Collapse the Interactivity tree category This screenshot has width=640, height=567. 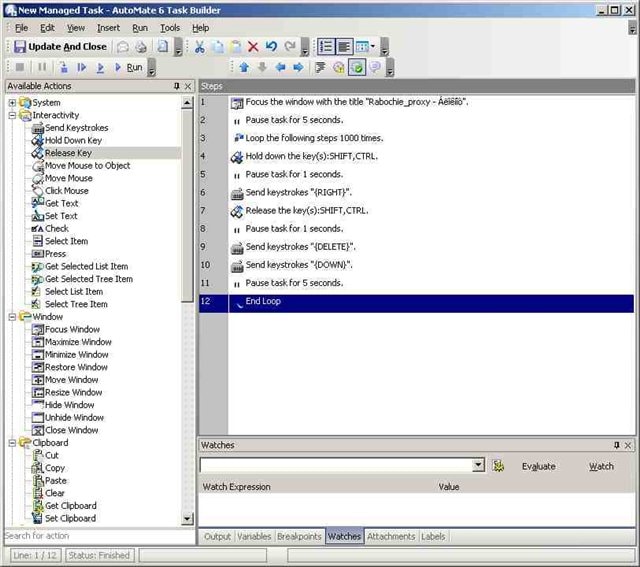click(x=12, y=115)
